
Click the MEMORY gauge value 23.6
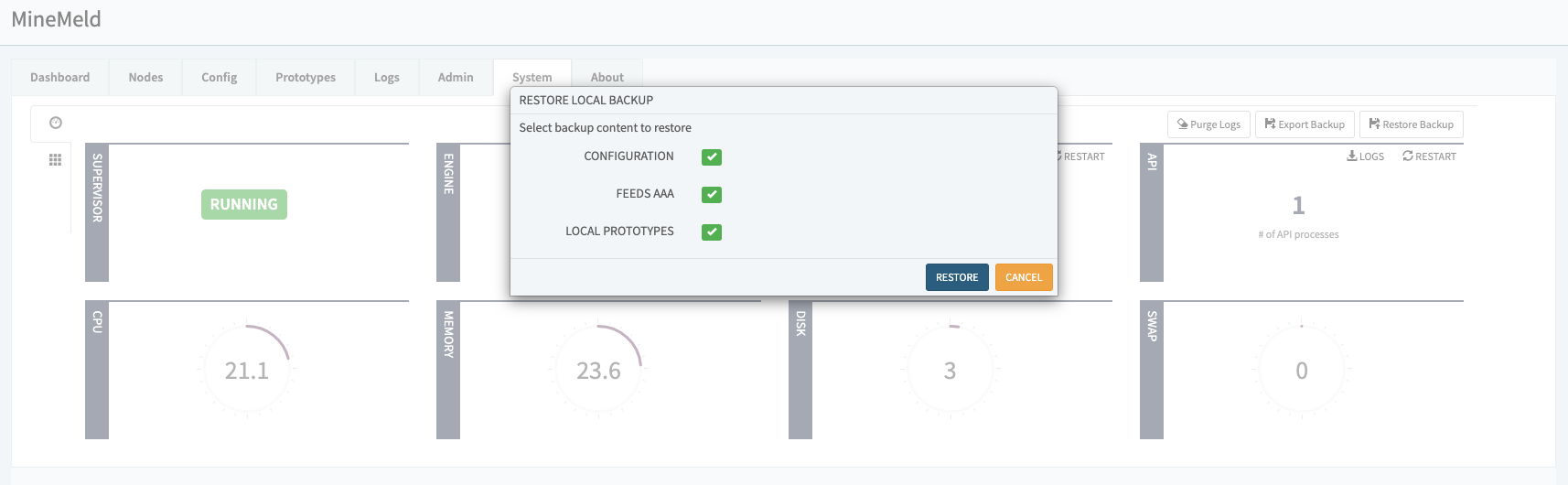tap(598, 371)
